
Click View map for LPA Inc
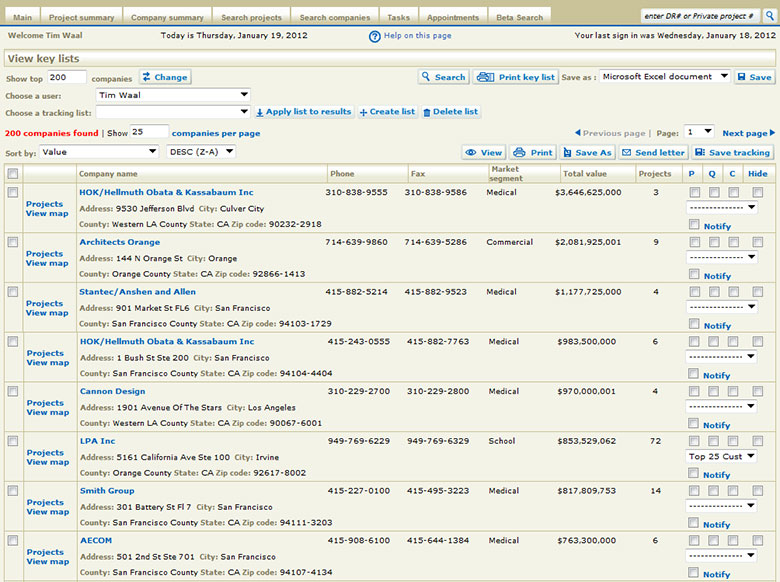pos(48,462)
